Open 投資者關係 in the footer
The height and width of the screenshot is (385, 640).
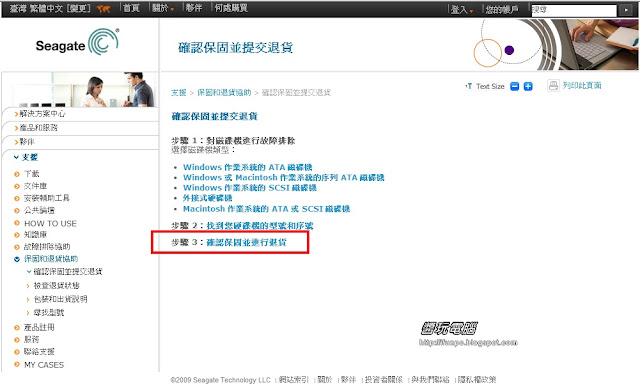tap(383, 380)
